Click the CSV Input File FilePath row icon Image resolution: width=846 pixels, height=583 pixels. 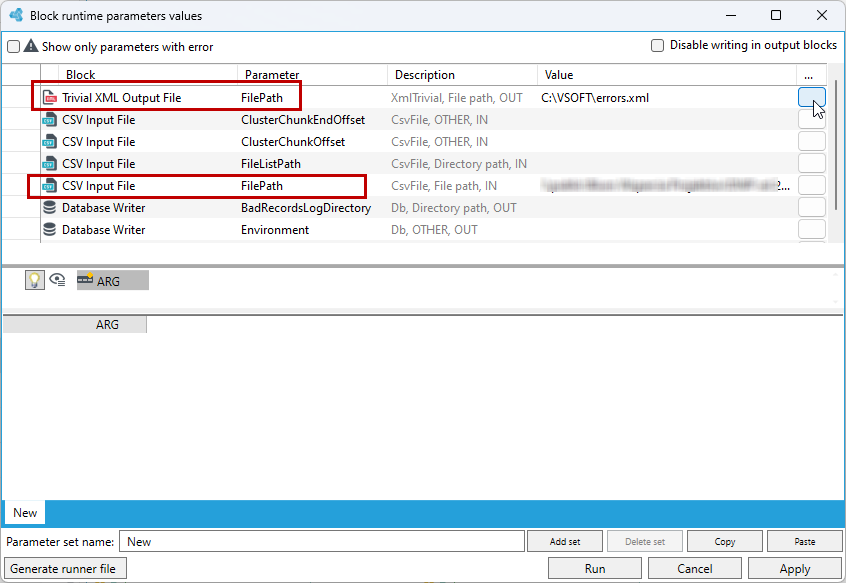(50, 186)
